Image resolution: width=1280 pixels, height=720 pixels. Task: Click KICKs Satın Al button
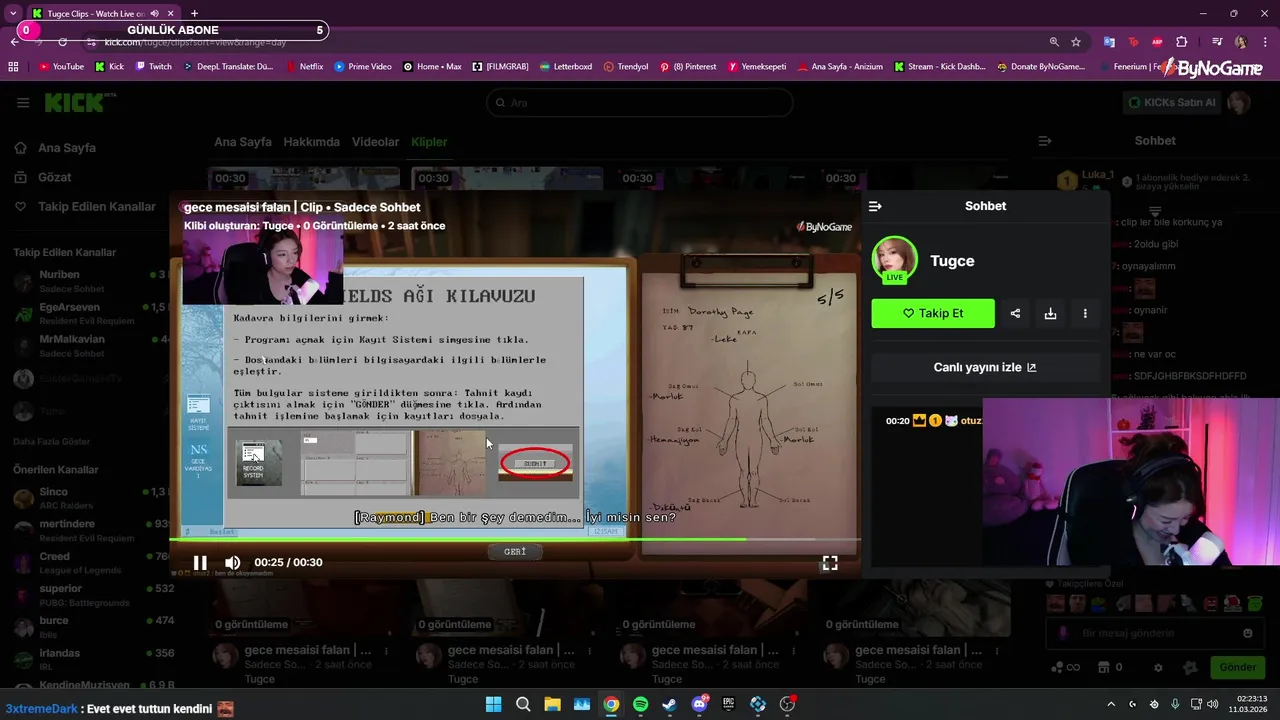tap(1171, 102)
